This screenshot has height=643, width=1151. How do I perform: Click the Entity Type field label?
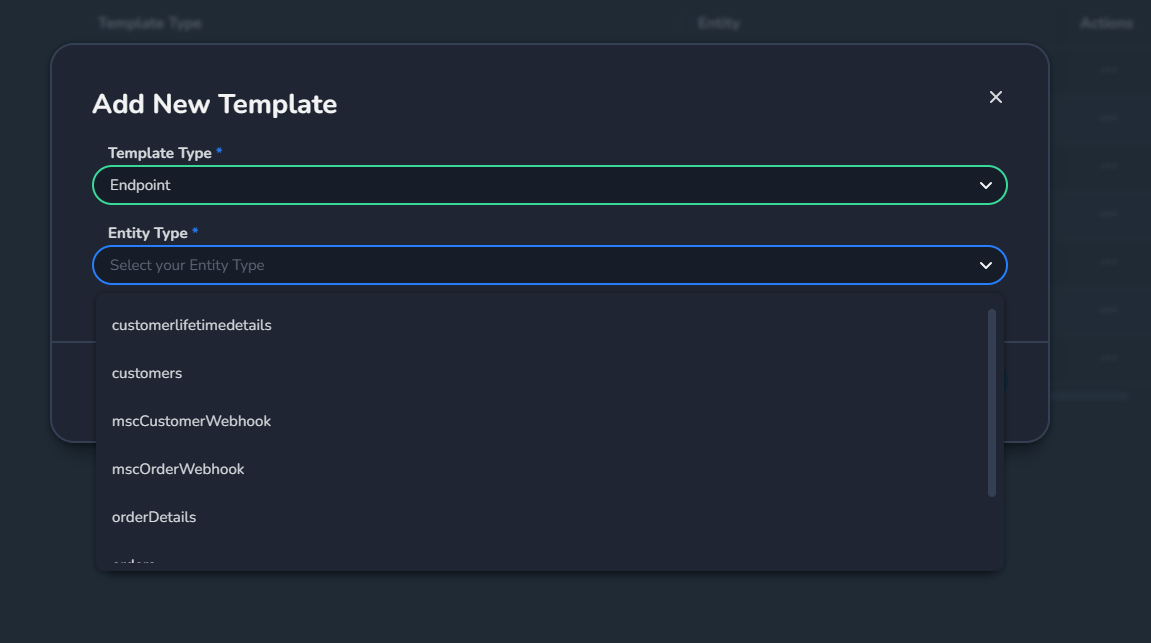148,233
